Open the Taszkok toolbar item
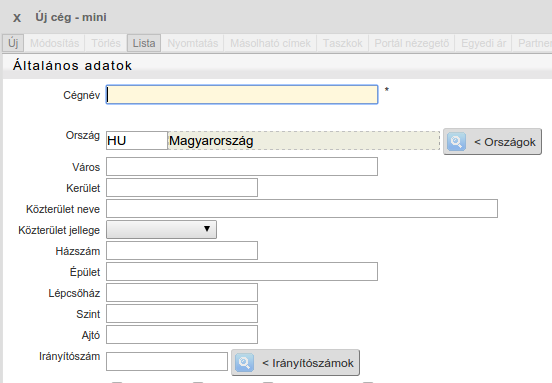 (x=343, y=43)
